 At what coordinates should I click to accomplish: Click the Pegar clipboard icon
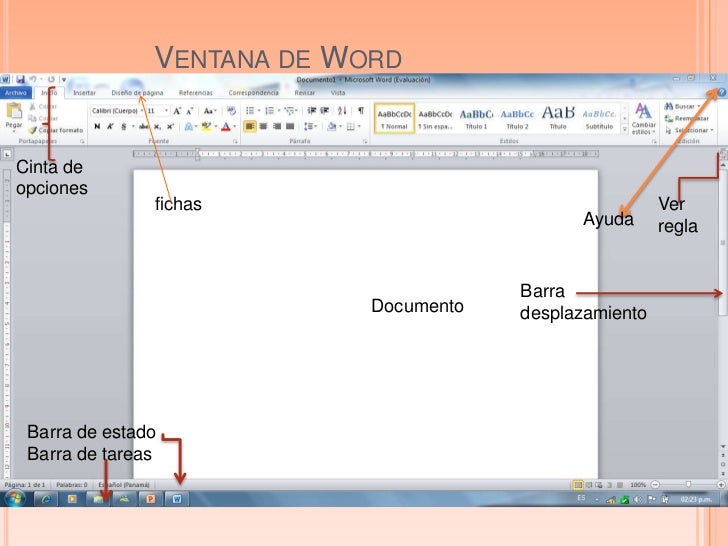point(13,111)
